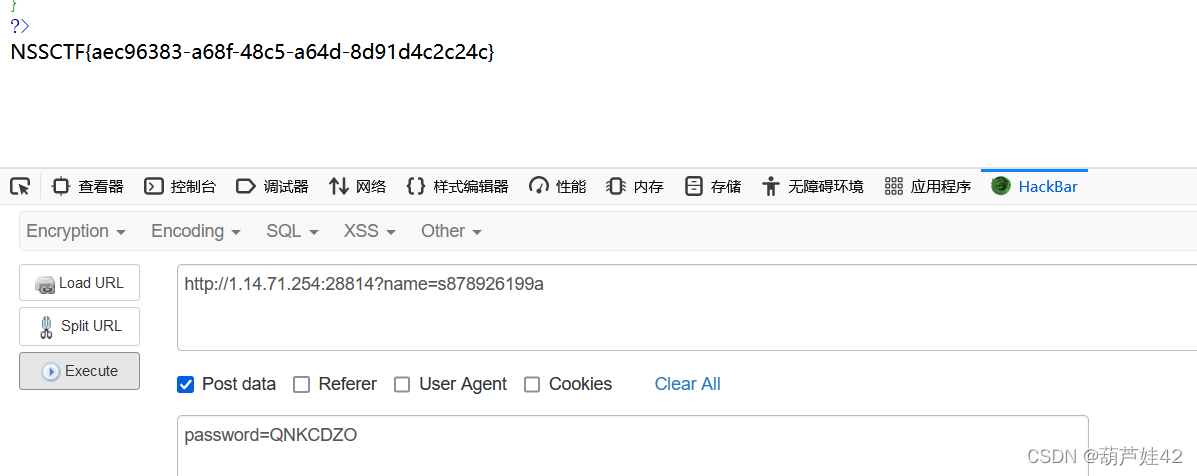Expand the Encryption dropdown
This screenshot has width=1197, height=476.
(x=76, y=231)
